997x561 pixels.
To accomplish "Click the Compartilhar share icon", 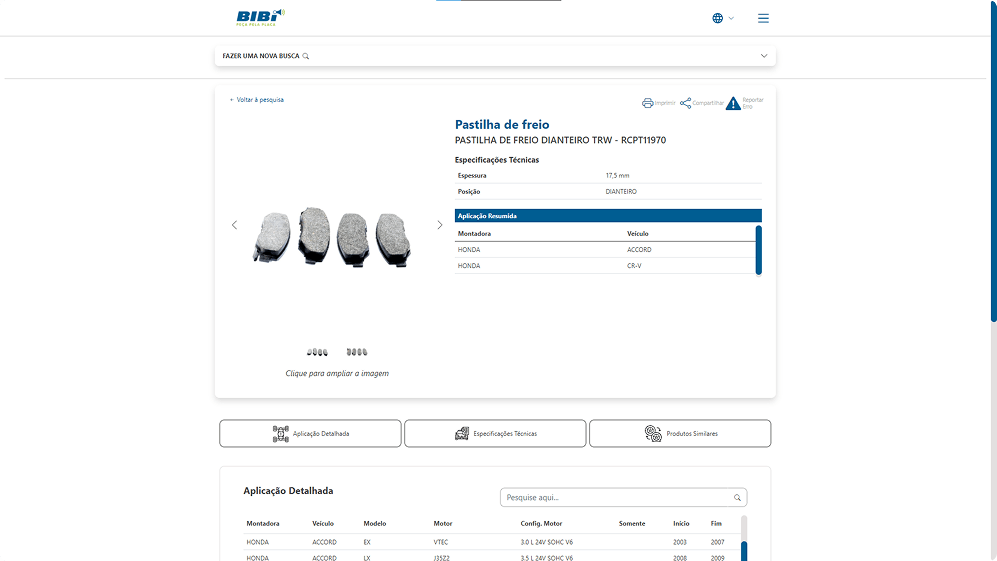I will (x=686, y=103).
